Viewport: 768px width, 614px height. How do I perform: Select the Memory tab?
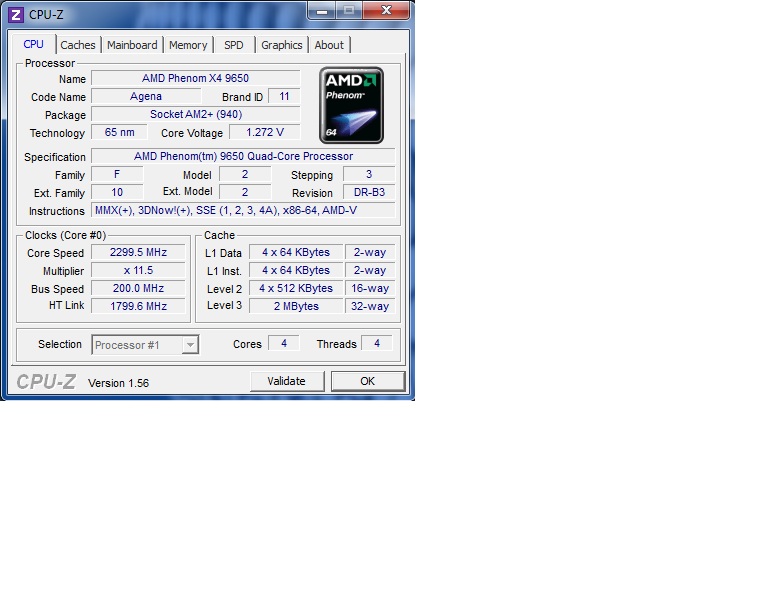tap(188, 45)
